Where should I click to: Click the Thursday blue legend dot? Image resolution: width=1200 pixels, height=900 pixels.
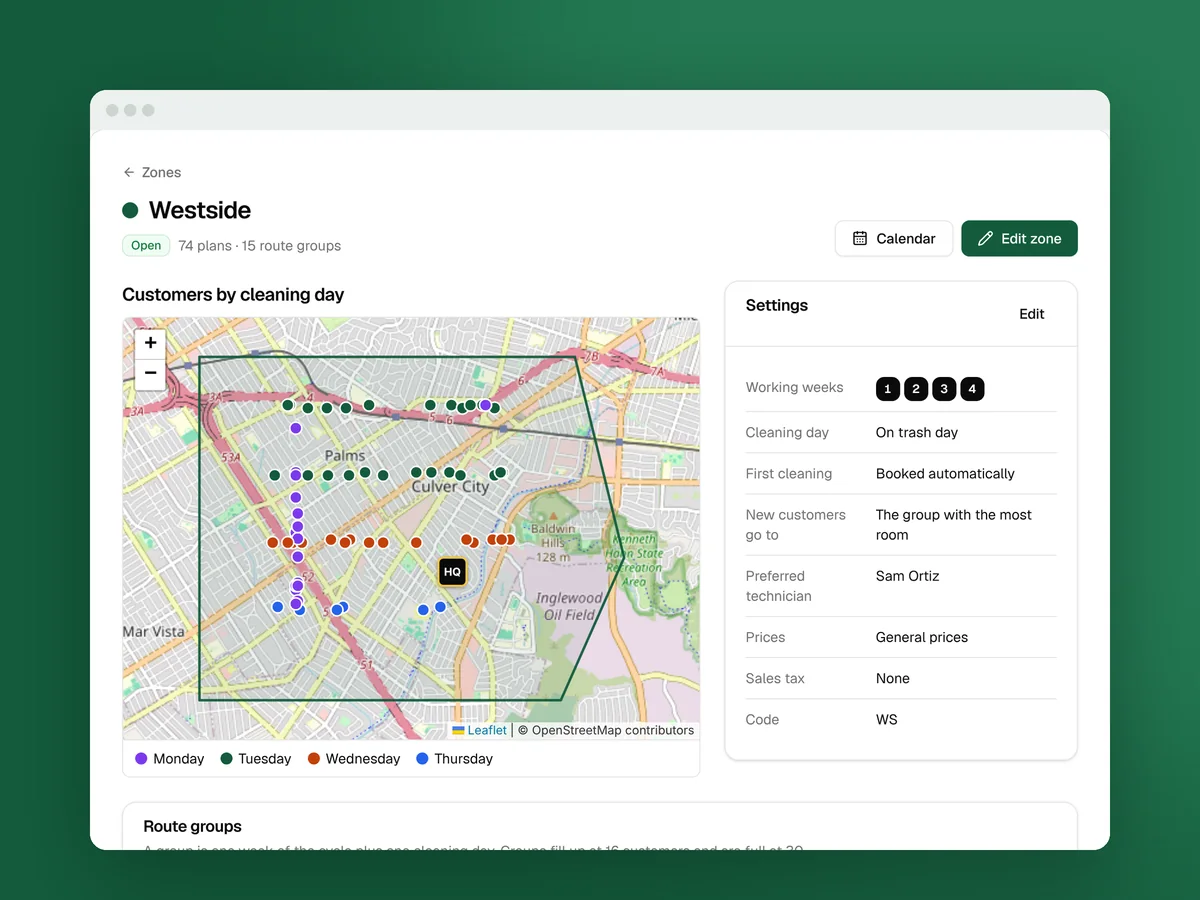point(422,759)
